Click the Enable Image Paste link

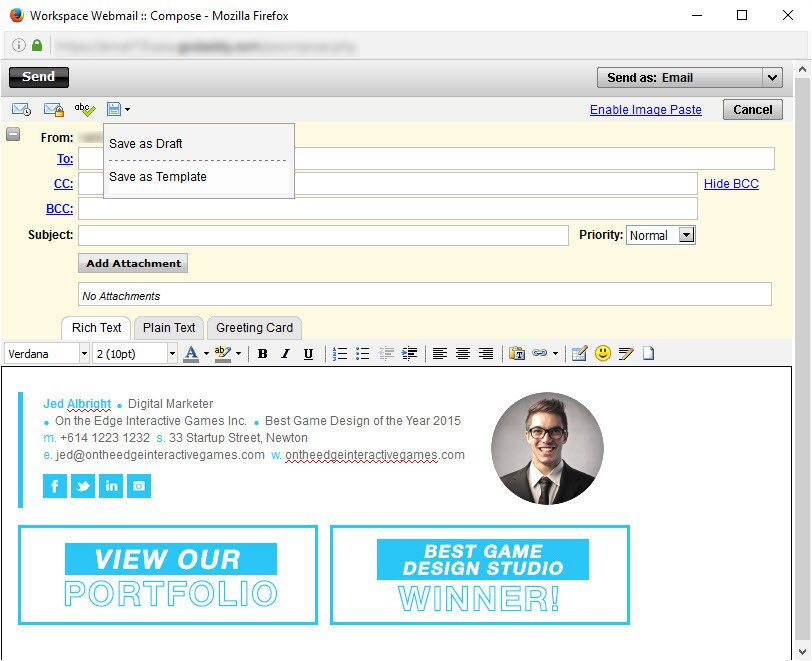tap(645, 110)
